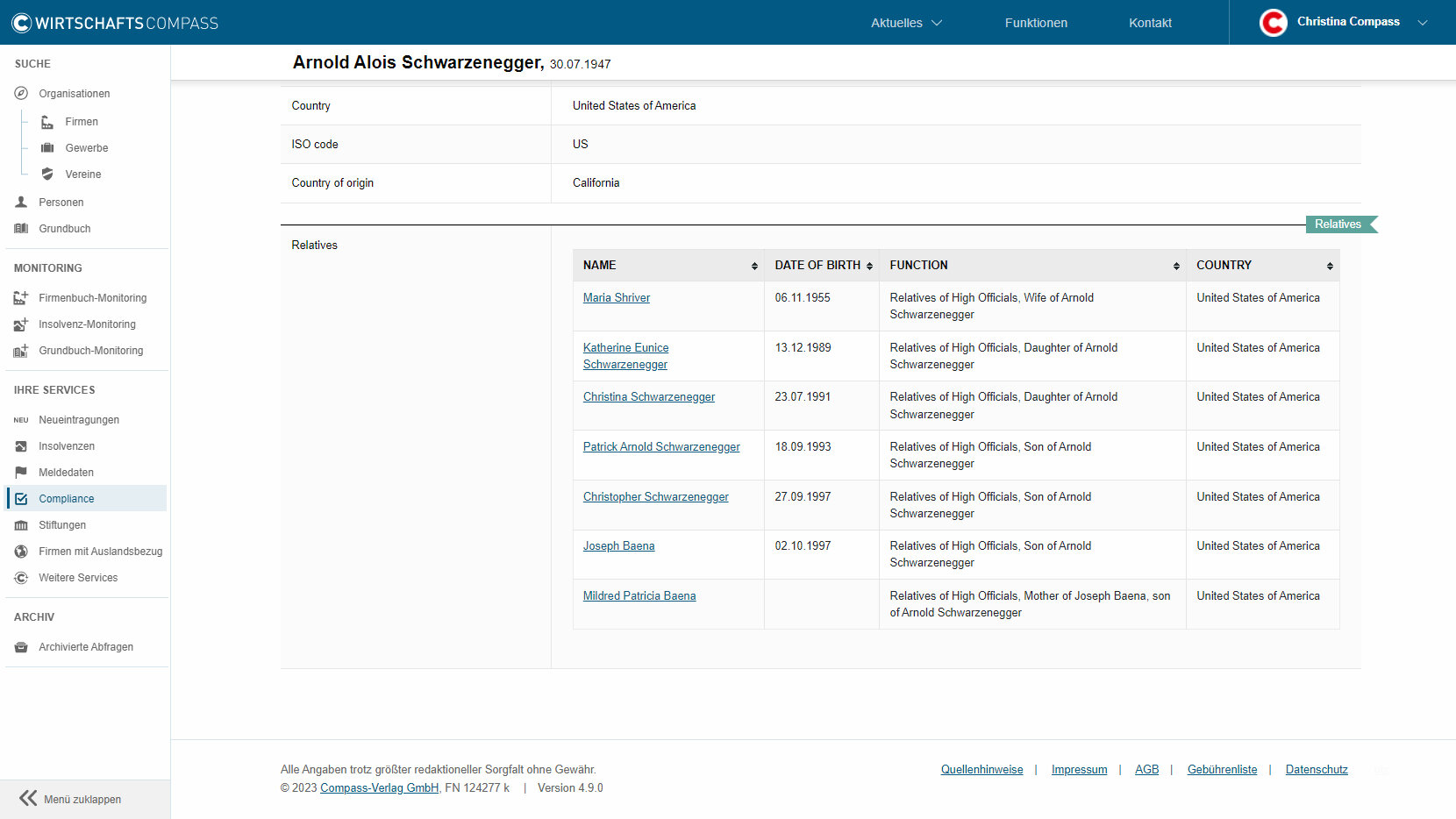Open the Kontakt menu item
The height and width of the screenshot is (819, 1456).
tap(1150, 23)
